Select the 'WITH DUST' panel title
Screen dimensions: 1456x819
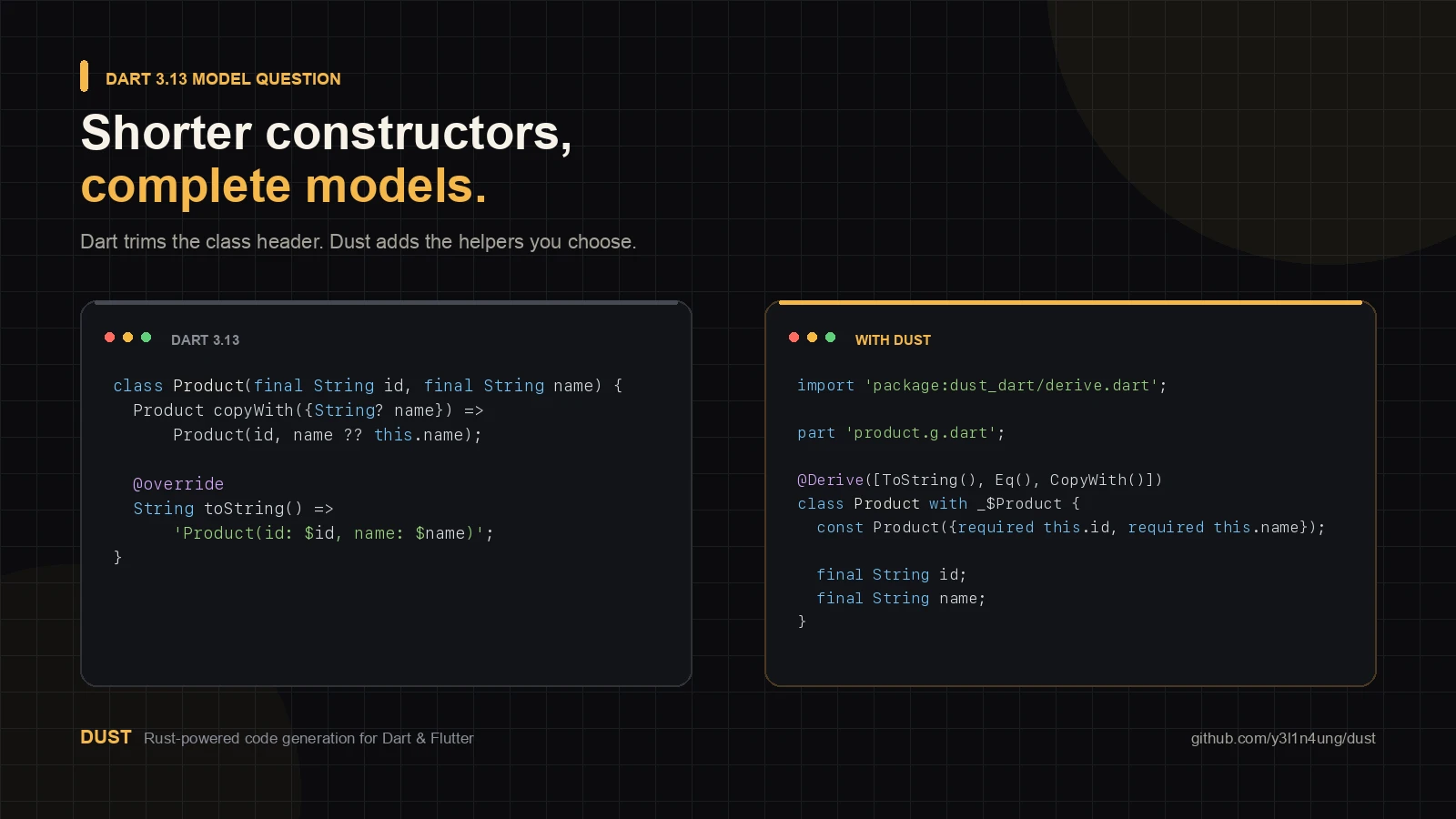(893, 340)
